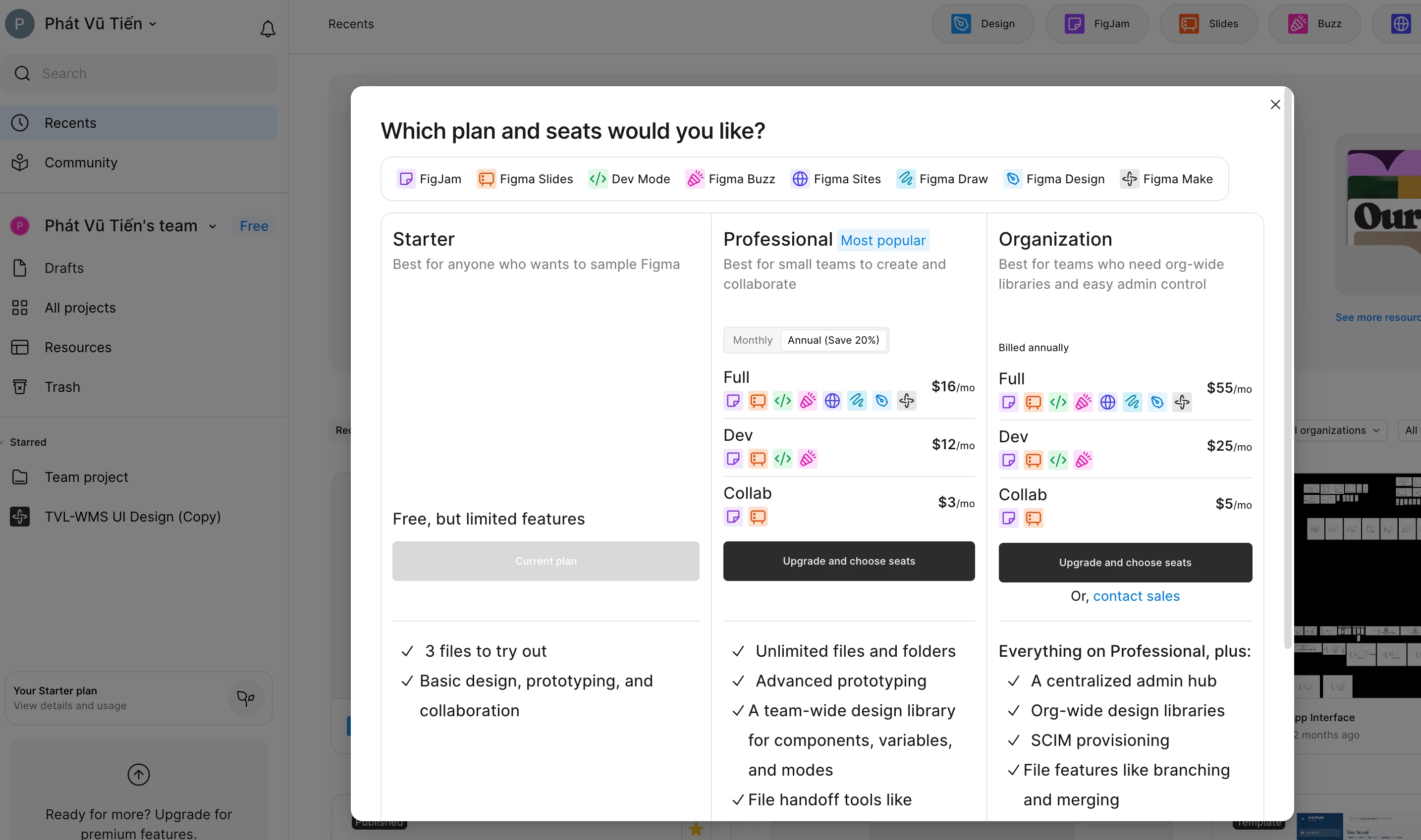Screen dimensions: 1421x840
Task: Select Annual (Save 20%) billing option
Action: click(833, 340)
